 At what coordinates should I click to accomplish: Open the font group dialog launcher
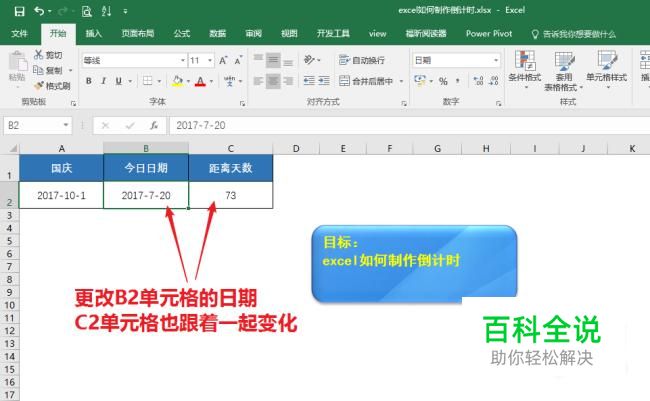click(243, 103)
